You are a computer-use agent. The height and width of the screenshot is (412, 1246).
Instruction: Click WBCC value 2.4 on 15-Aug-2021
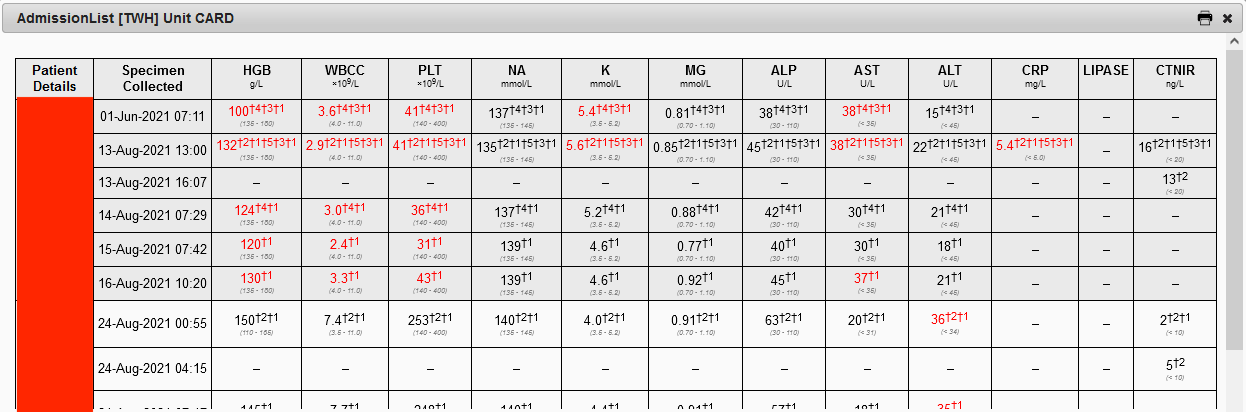point(345,246)
